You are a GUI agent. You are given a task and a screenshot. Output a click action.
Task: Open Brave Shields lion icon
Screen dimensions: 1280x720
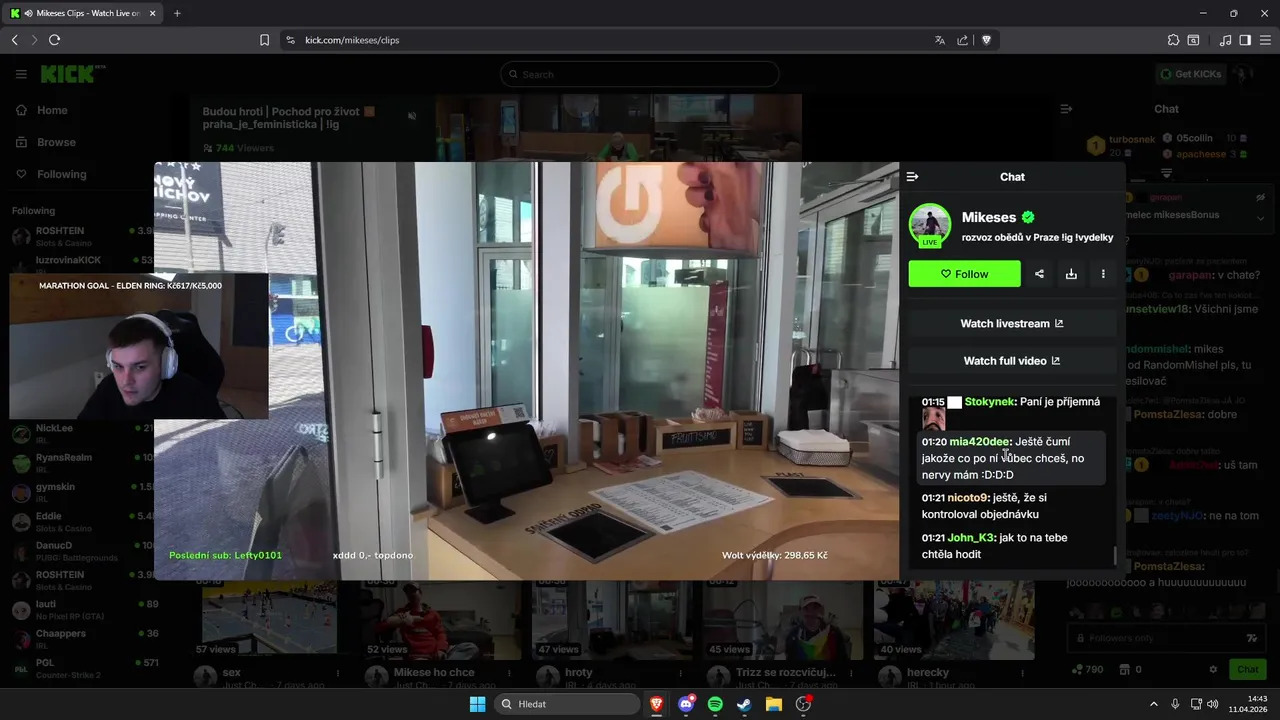pyautogui.click(x=986, y=40)
